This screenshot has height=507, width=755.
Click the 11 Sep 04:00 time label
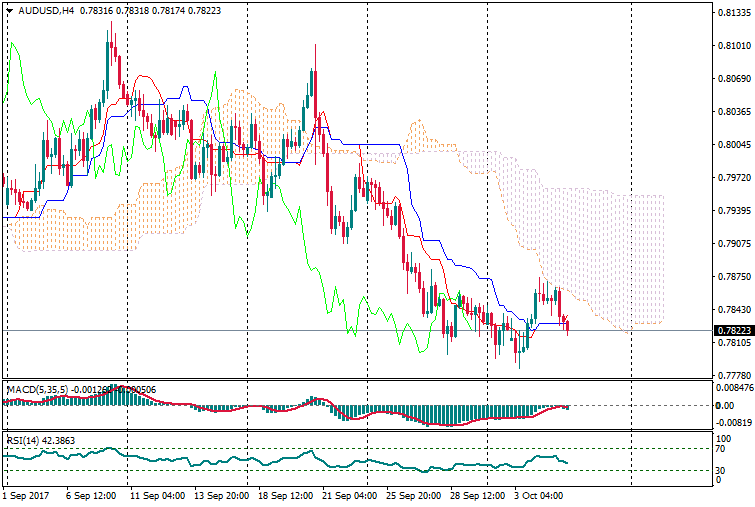coord(155,496)
